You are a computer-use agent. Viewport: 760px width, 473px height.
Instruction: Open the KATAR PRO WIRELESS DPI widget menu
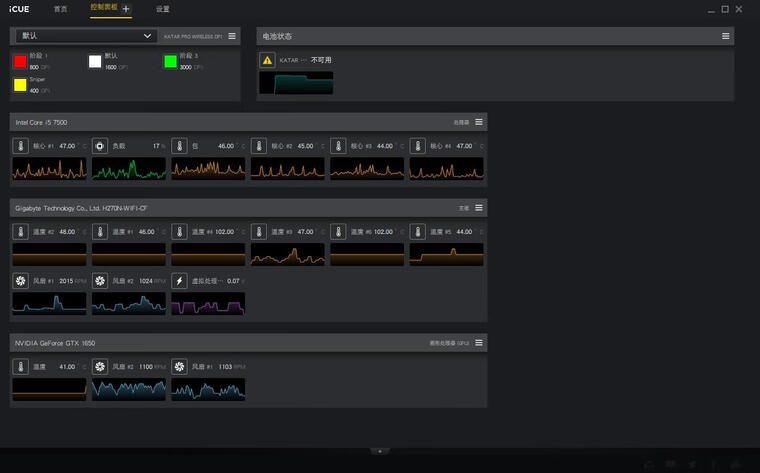tap(232, 36)
